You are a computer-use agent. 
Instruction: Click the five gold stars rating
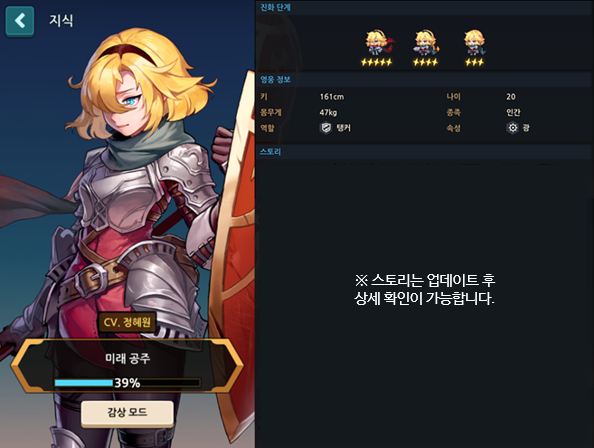377,62
